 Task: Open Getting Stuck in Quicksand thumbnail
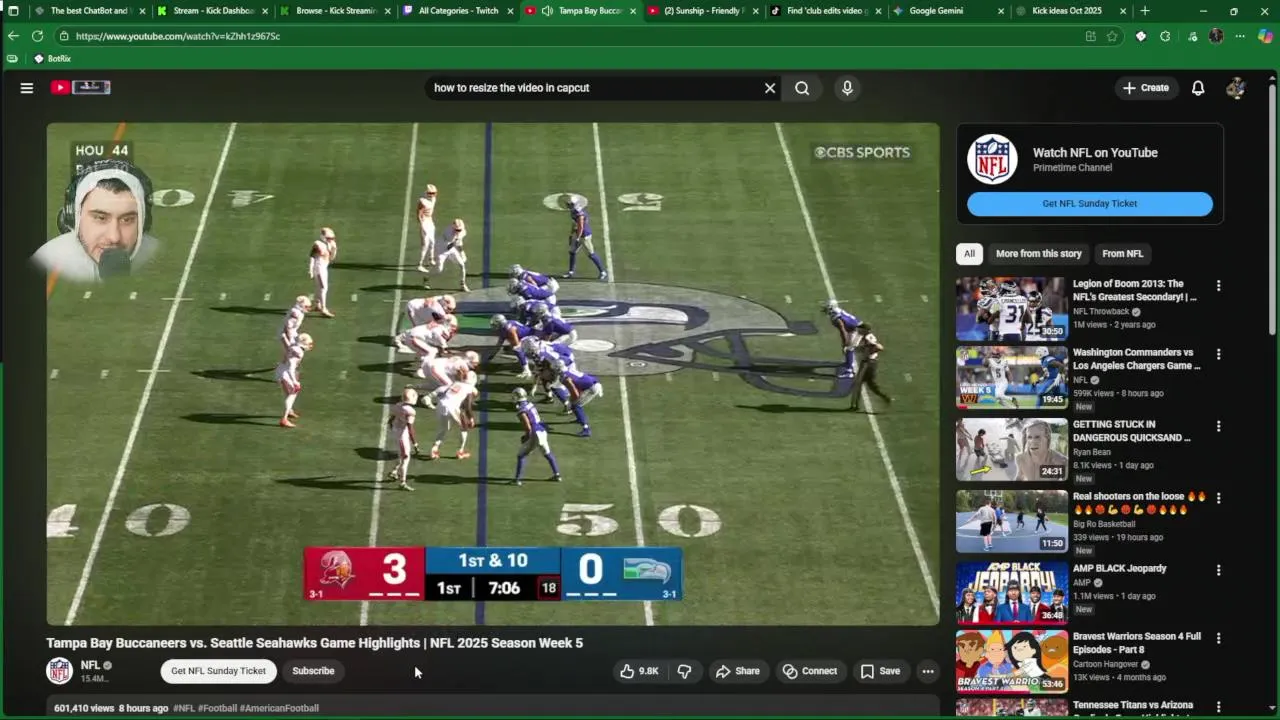pos(1011,450)
